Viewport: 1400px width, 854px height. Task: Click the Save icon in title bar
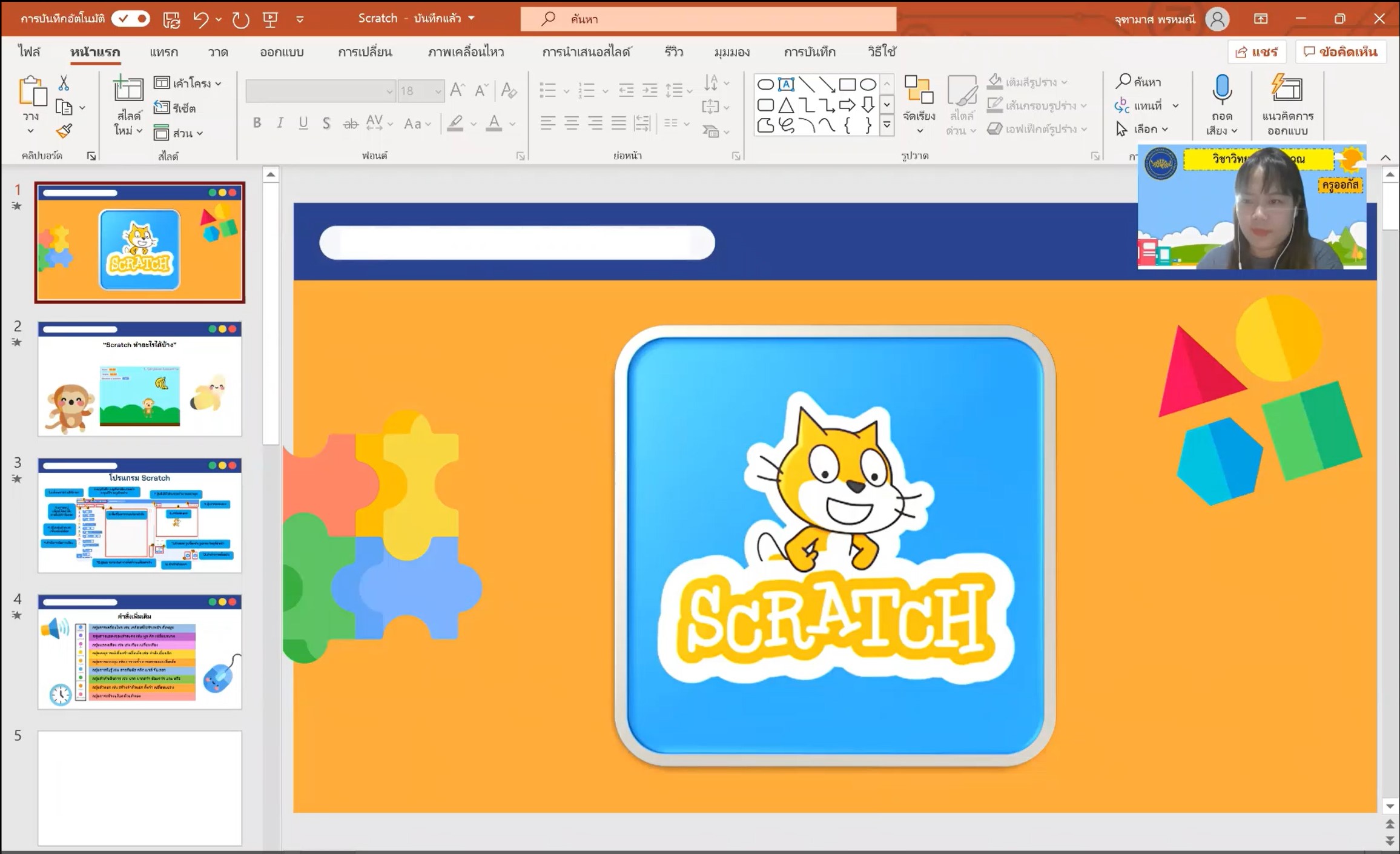[171, 19]
